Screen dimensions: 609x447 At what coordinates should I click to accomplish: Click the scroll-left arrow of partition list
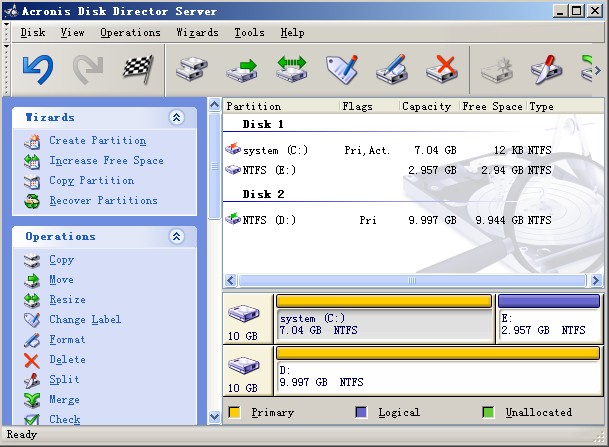(230, 280)
